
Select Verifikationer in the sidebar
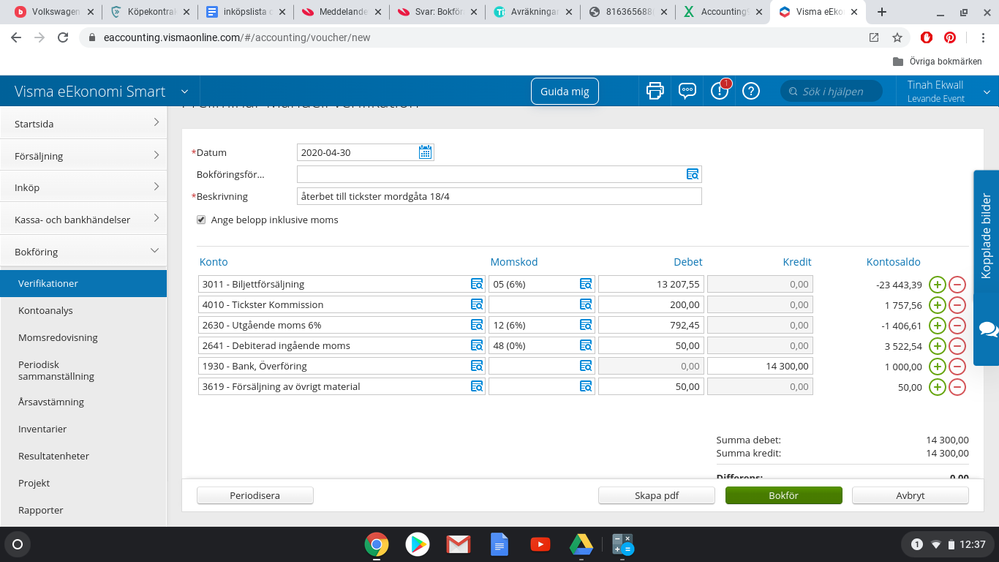coord(83,284)
